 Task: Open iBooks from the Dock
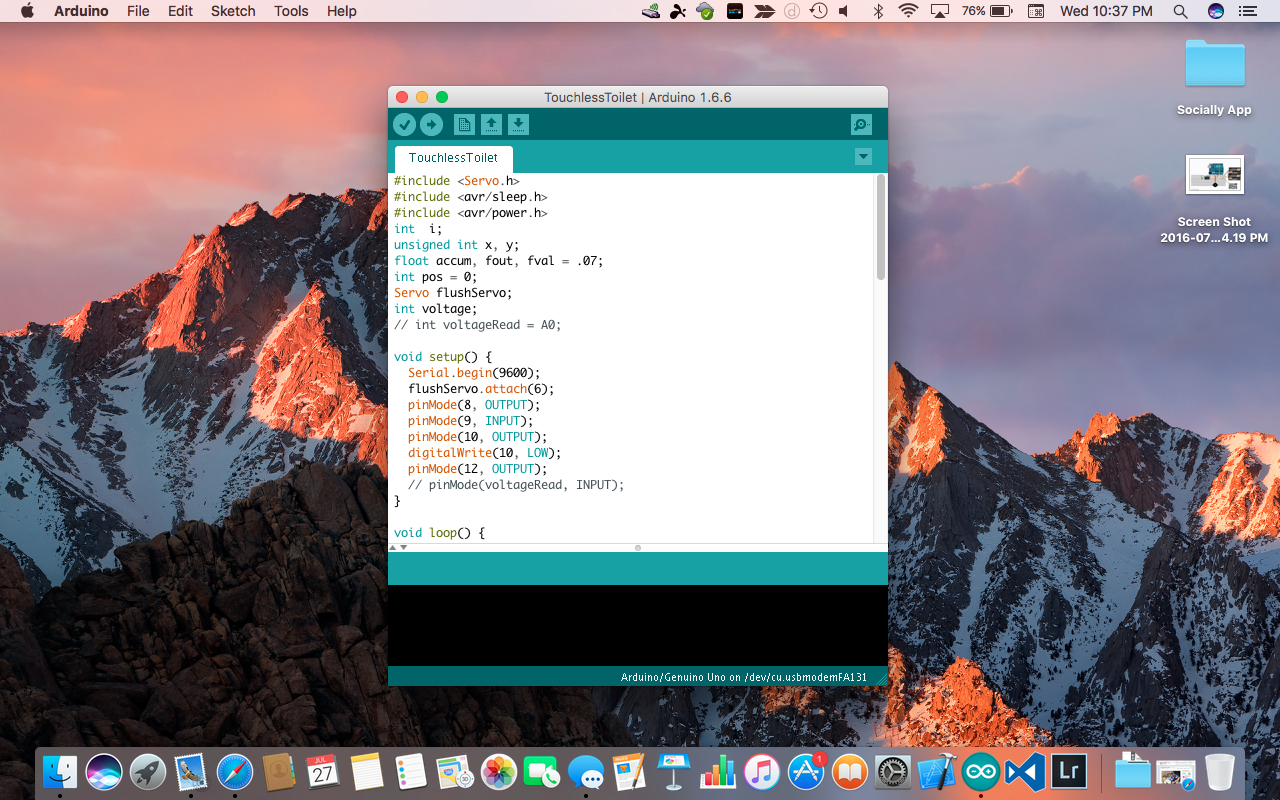click(850, 771)
